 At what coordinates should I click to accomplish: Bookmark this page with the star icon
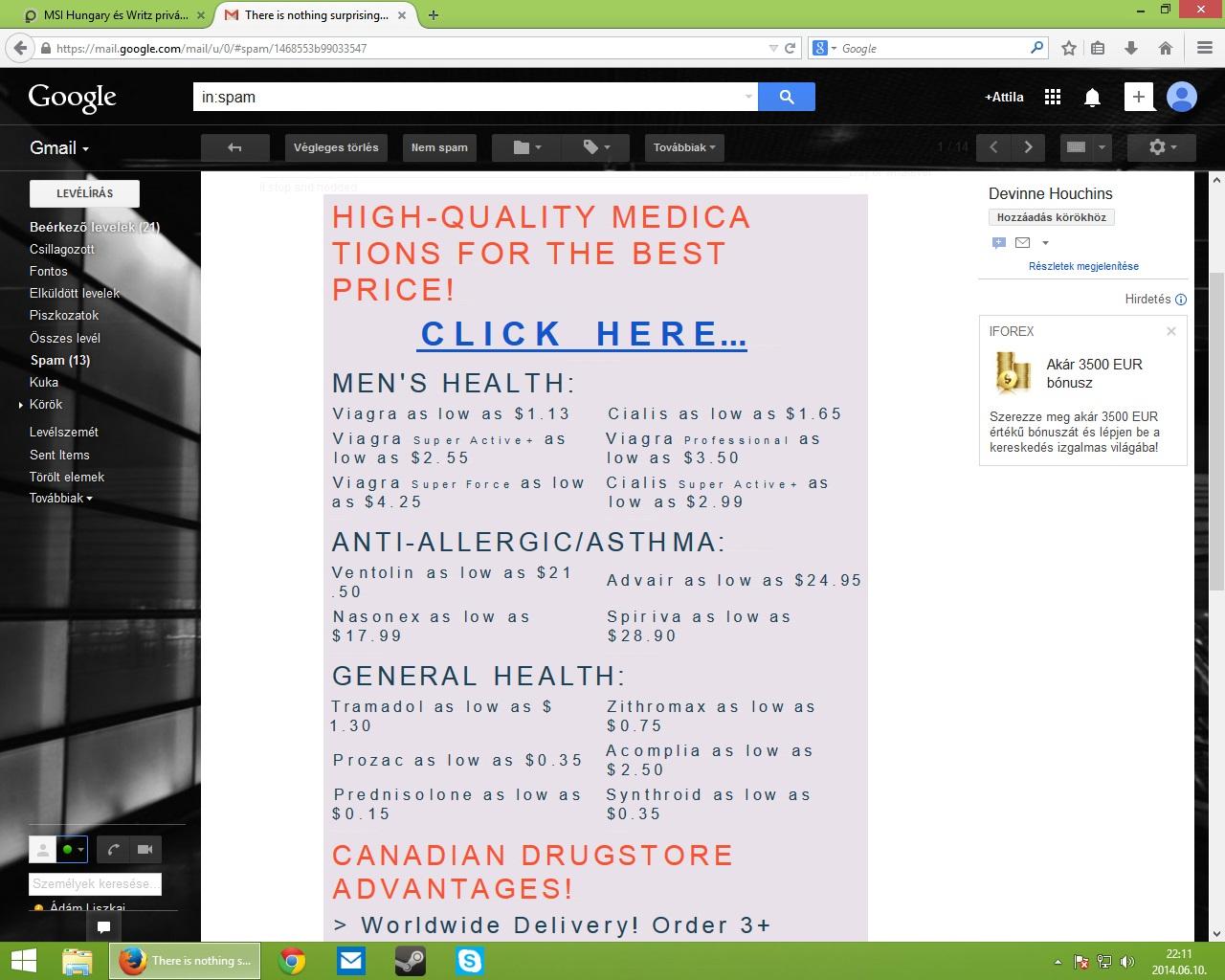coord(1069,48)
